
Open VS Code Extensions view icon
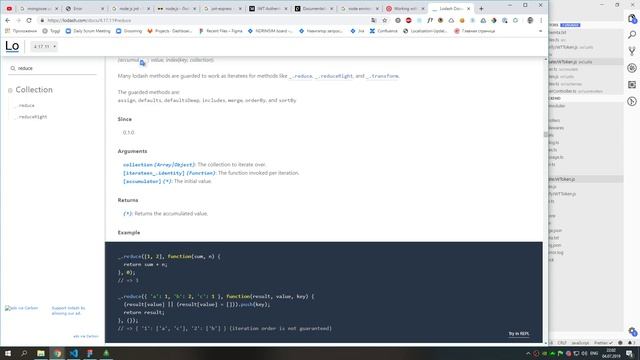632,84
